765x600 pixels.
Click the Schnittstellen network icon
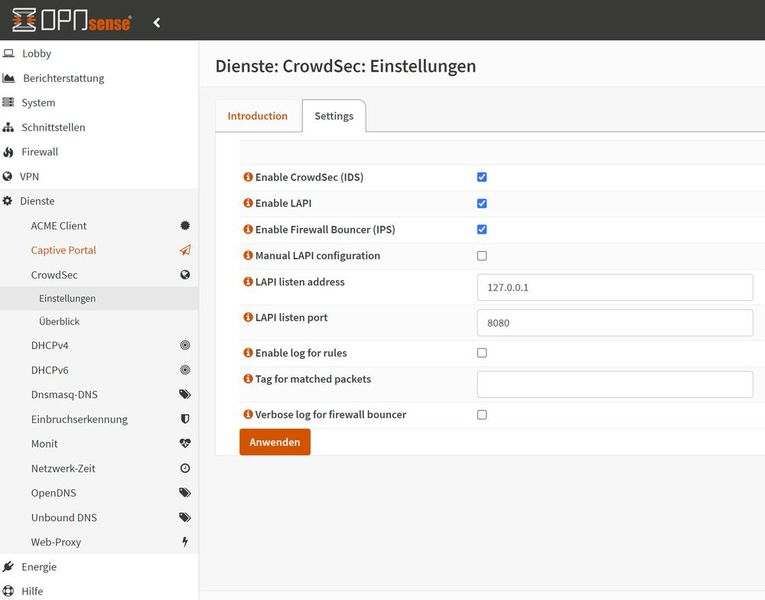click(8, 127)
